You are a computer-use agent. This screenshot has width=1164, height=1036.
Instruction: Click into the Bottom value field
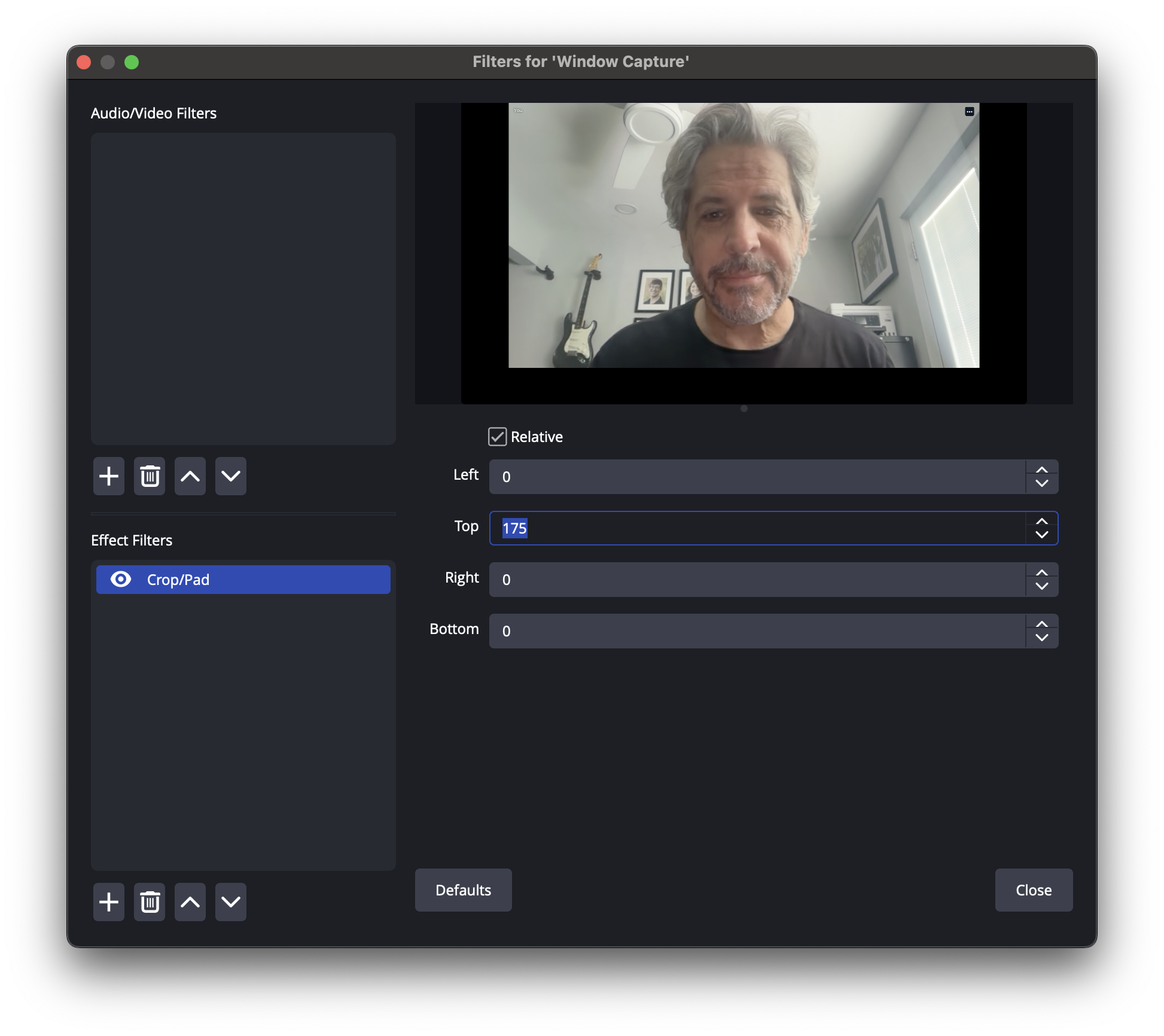click(757, 631)
